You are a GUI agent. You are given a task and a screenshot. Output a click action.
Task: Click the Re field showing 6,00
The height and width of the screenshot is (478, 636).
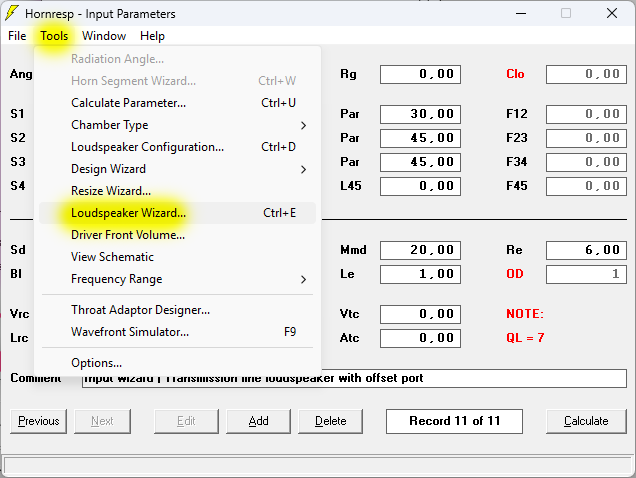pos(586,250)
